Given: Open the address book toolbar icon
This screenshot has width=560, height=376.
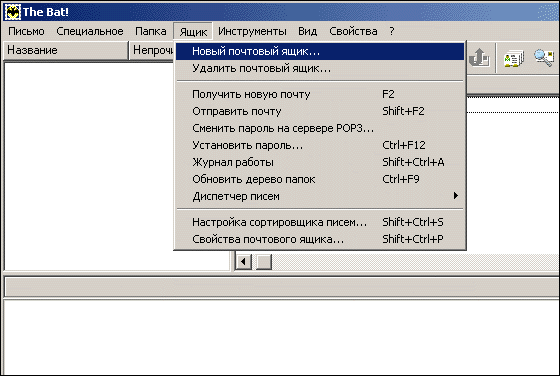Looking at the screenshot, I should point(513,59).
